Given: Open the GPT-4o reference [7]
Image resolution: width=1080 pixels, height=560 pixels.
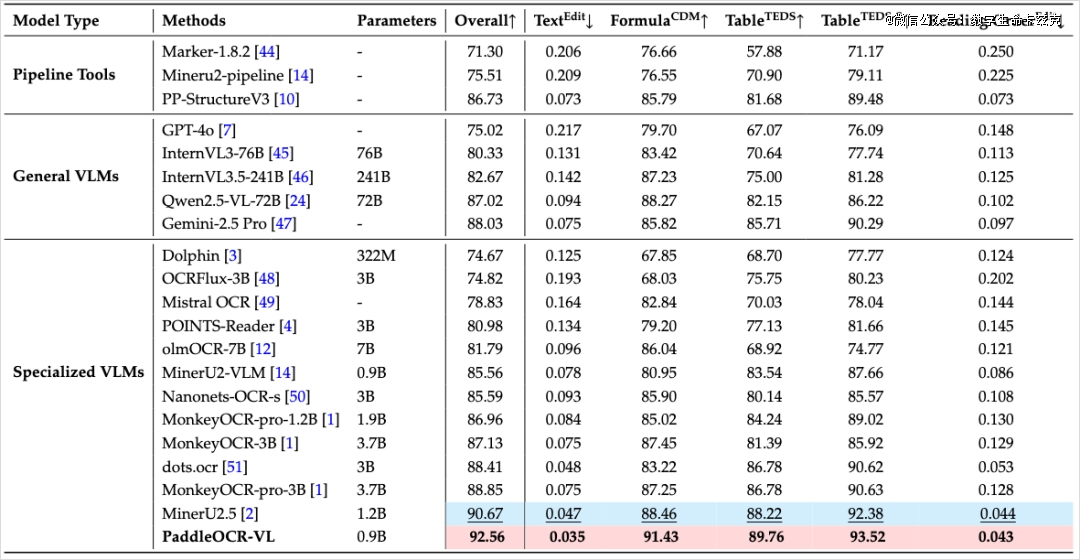Looking at the screenshot, I should point(227,130).
